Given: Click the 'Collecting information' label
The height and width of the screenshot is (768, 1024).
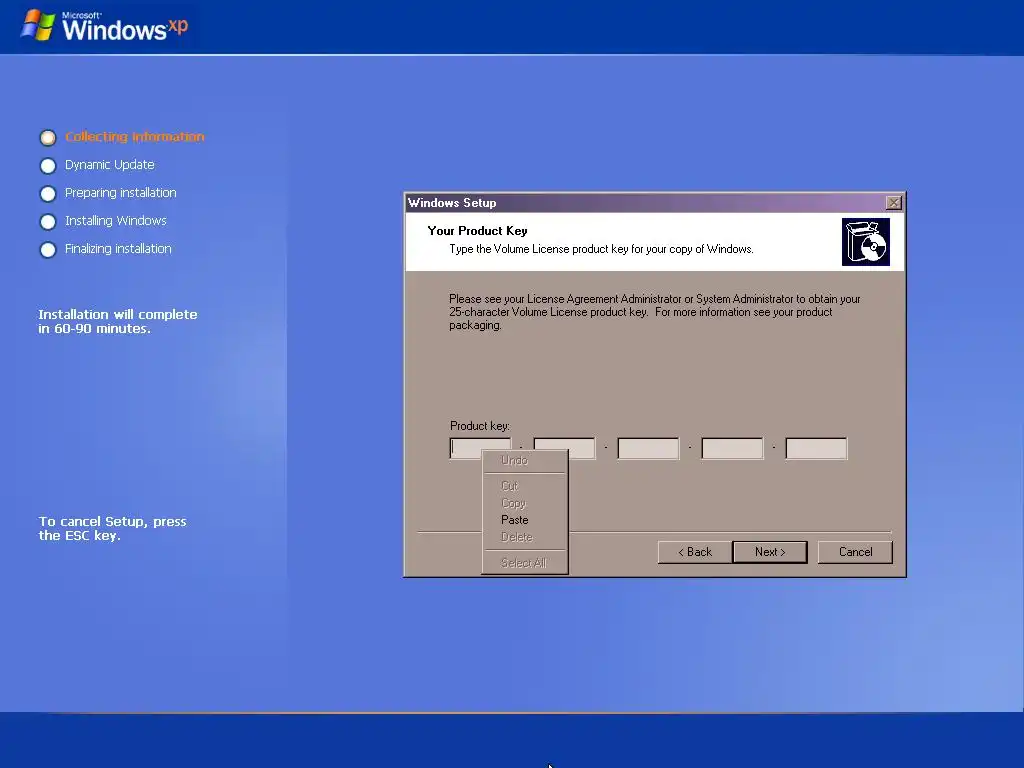Looking at the screenshot, I should tap(135, 136).
